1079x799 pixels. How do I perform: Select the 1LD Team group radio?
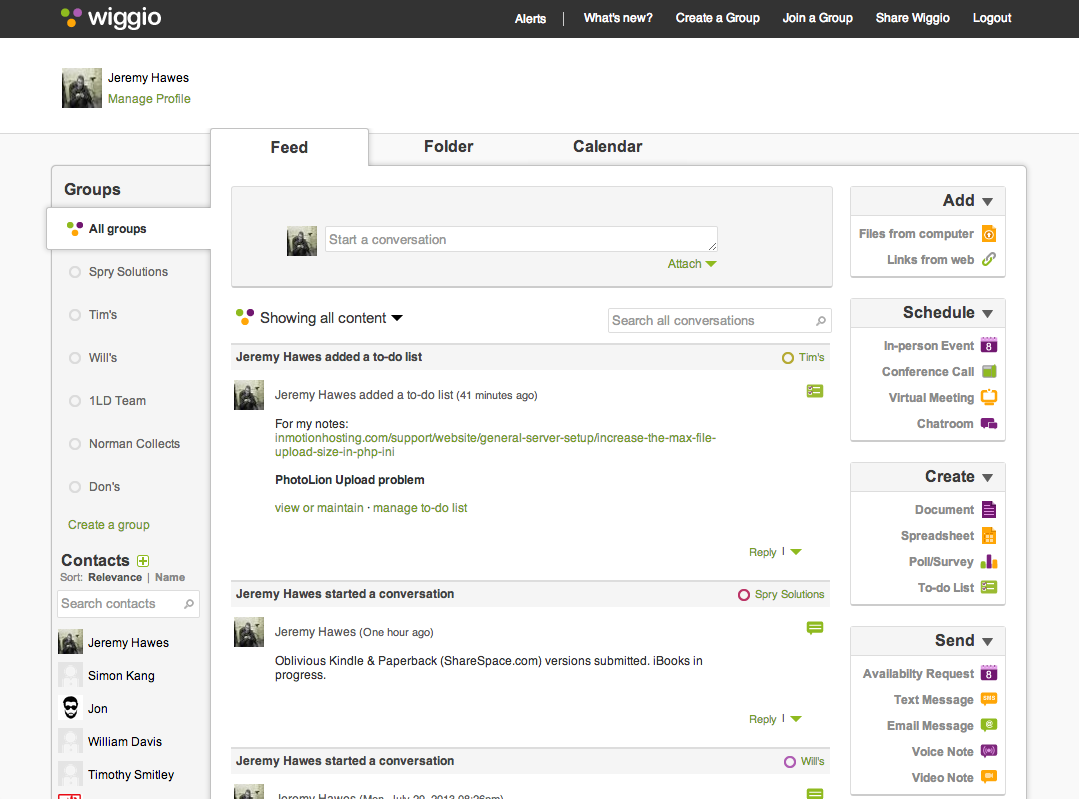[75, 401]
